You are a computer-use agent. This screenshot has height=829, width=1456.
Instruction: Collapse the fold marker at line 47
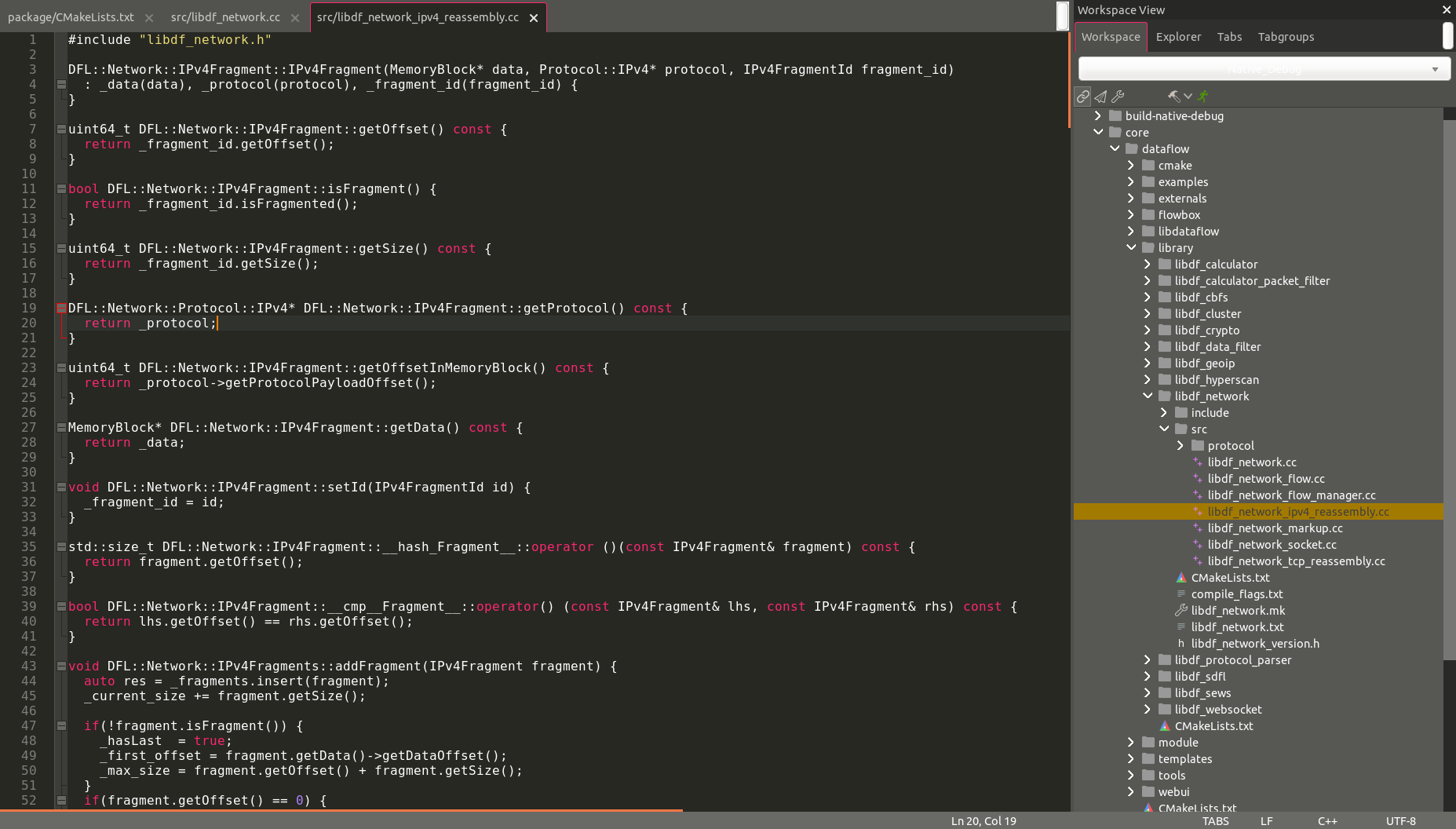[x=60, y=725]
